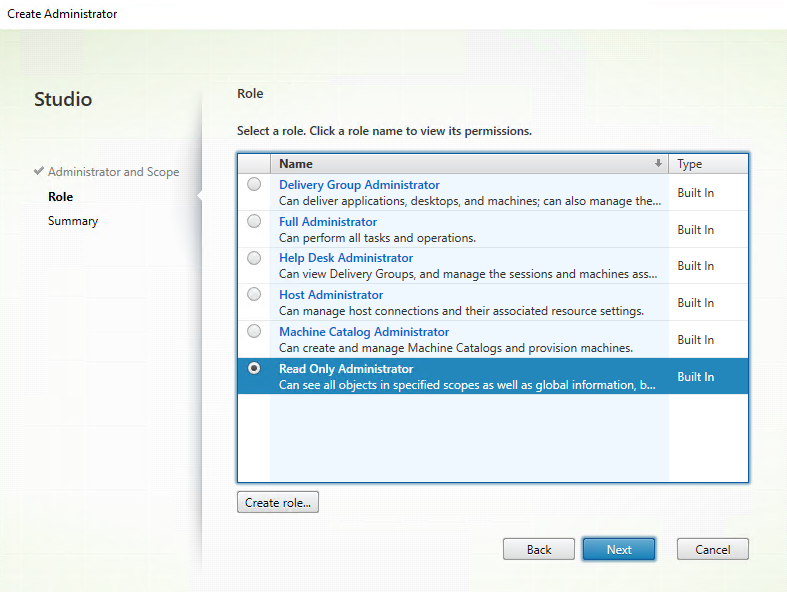The width and height of the screenshot is (787, 592).
Task: Click the "Can view Delivery Groups" description
Action: [x=468, y=274]
